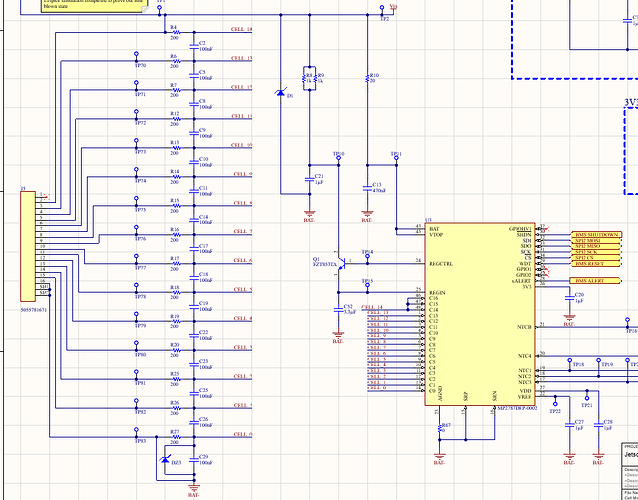The width and height of the screenshot is (638, 500).
Task: Select test point TP15 circle
Action: [x=367, y=285]
